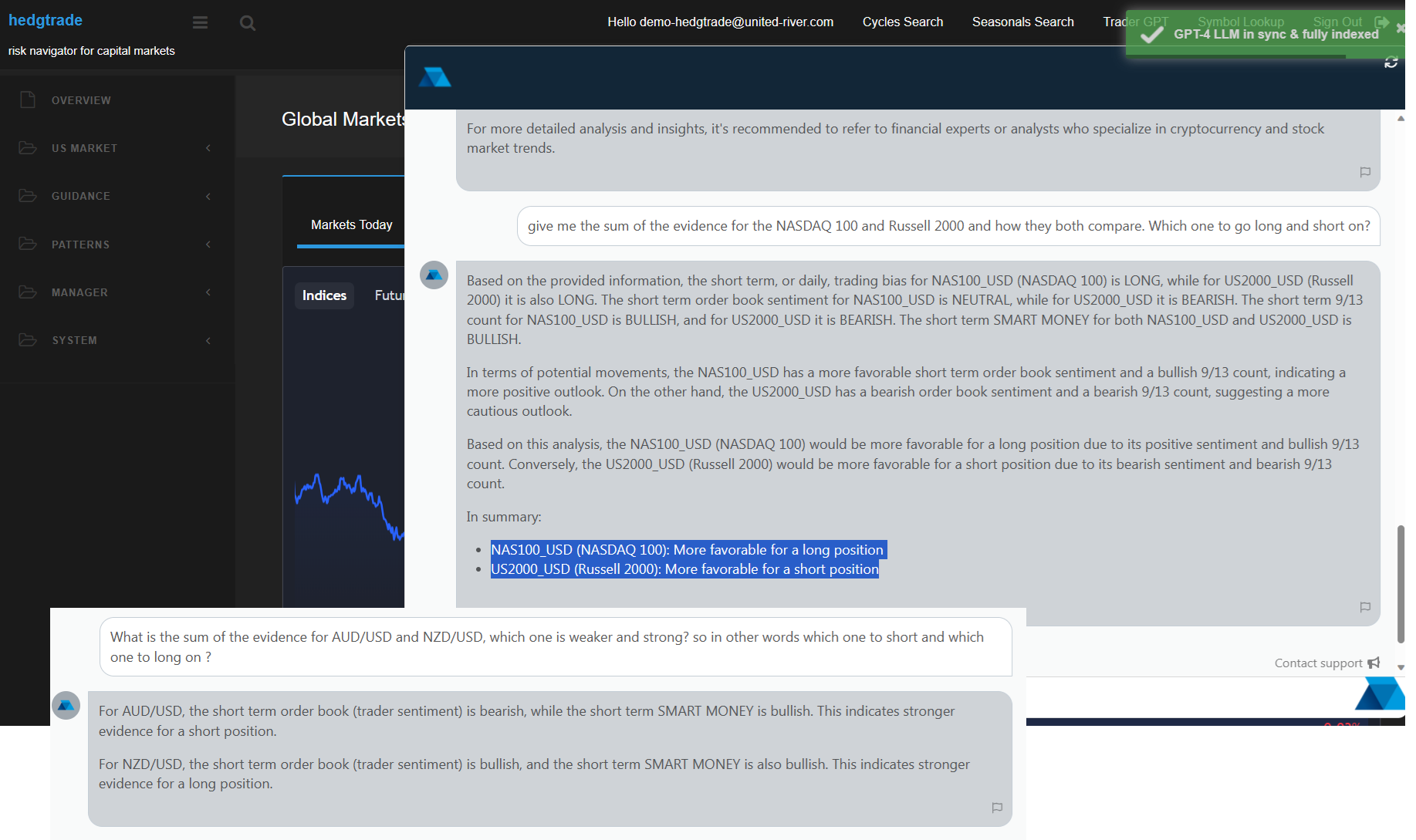
Task: Flag the cryptocurrency and stock market response
Action: pos(1364,172)
